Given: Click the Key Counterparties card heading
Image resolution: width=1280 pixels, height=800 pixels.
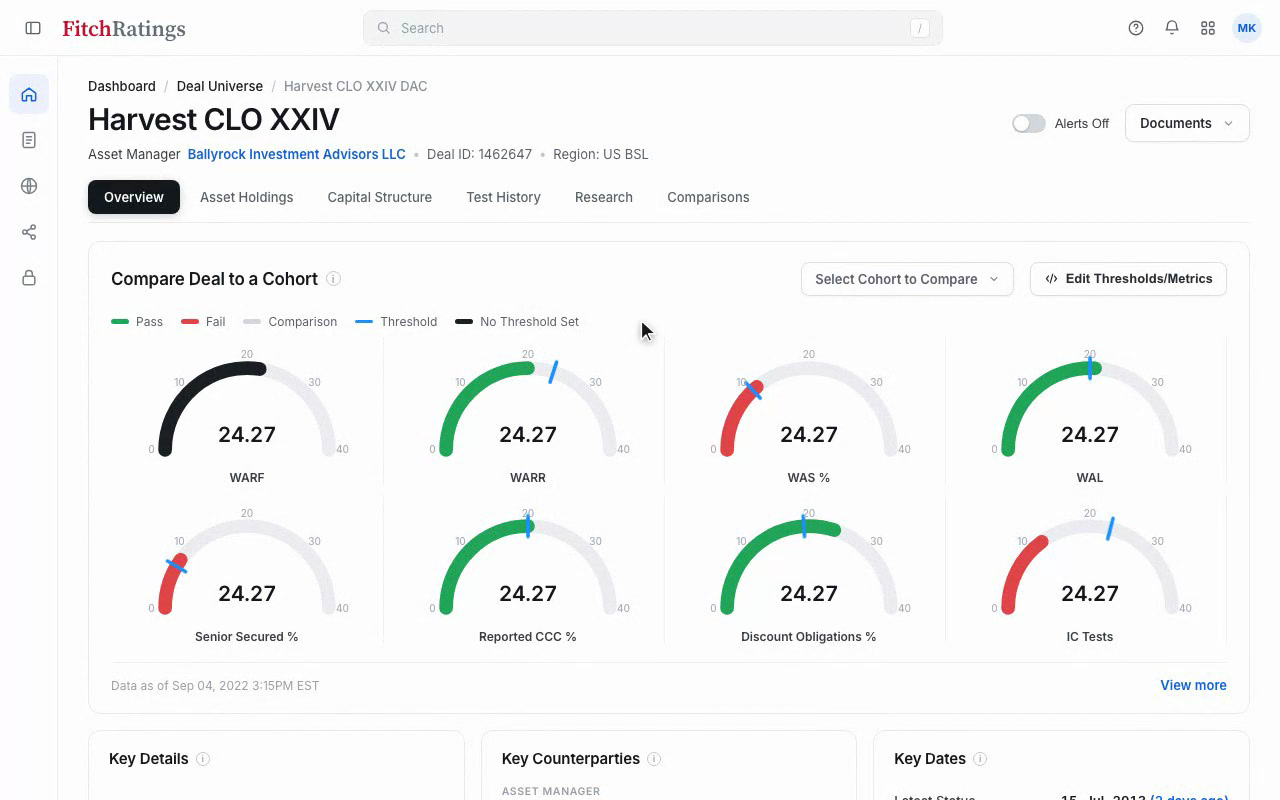Looking at the screenshot, I should coord(571,759).
